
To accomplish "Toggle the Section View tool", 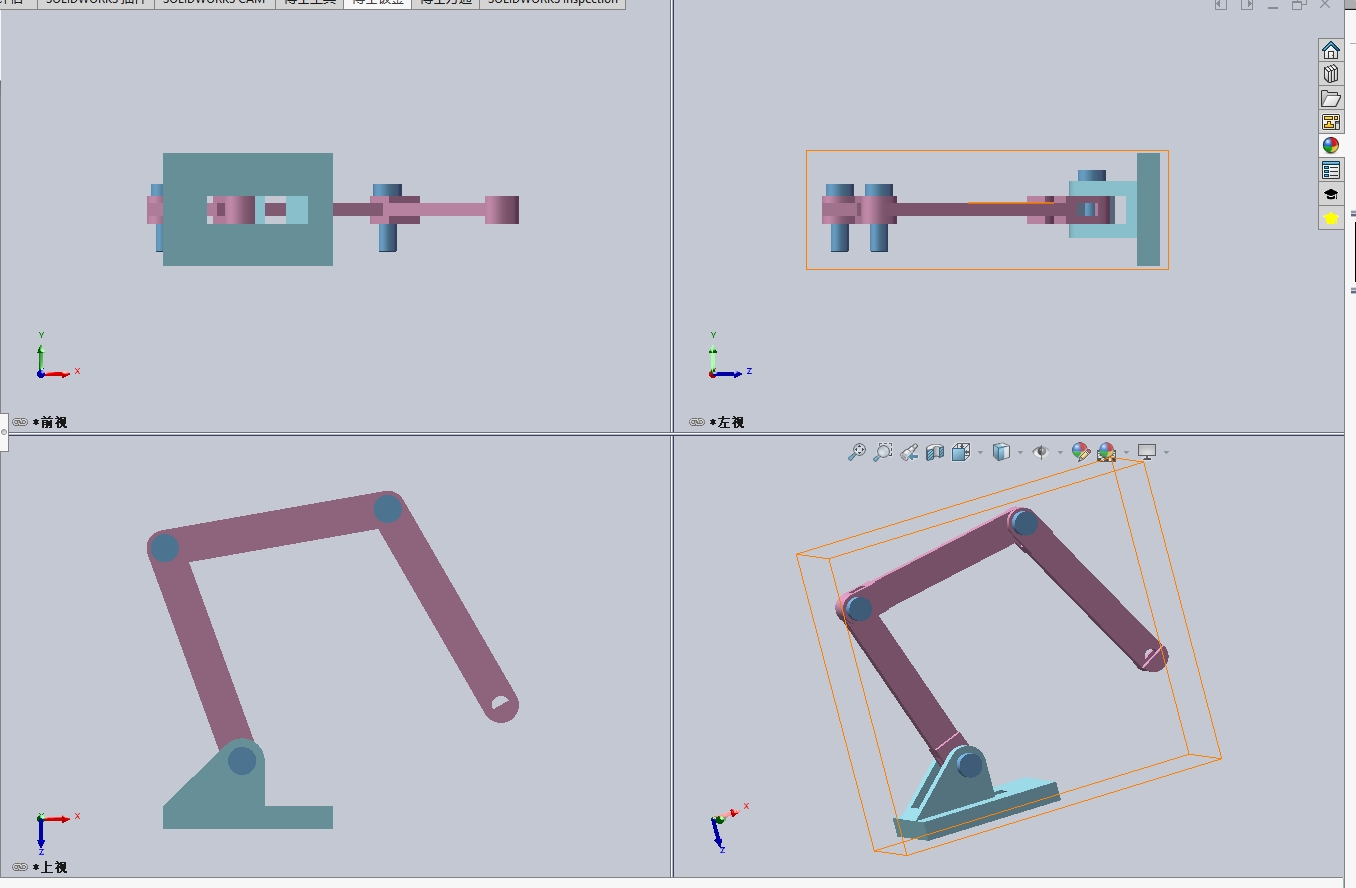I will point(935,452).
